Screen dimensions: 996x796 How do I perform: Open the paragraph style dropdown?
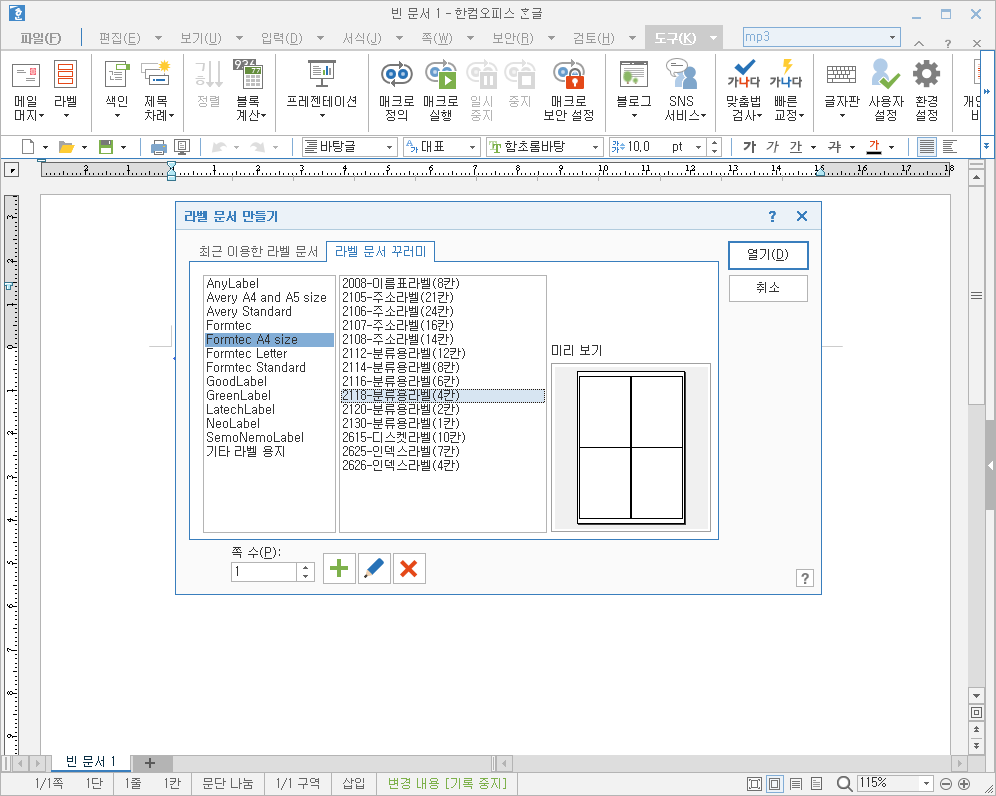pyautogui.click(x=390, y=147)
